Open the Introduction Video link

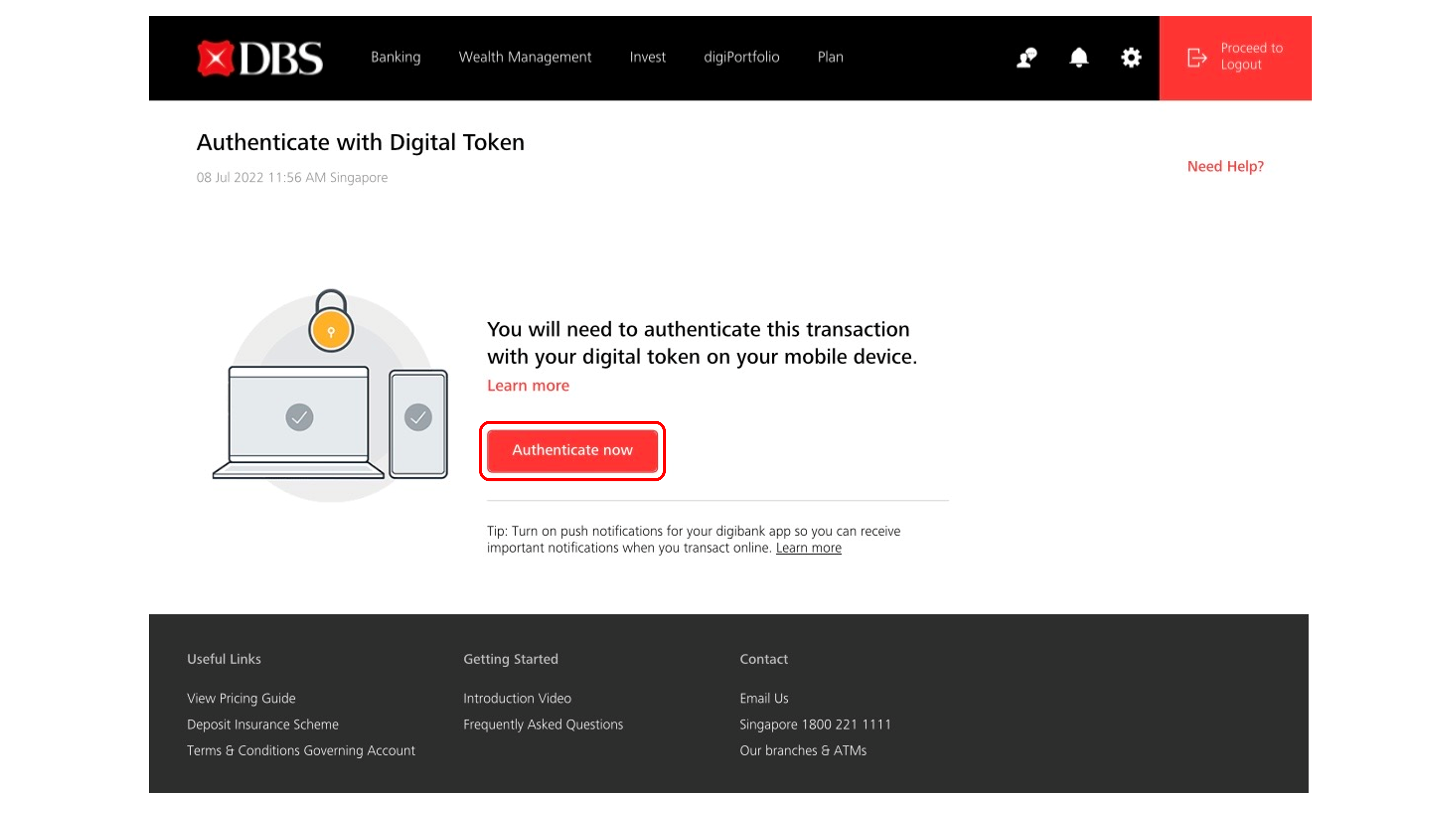click(517, 698)
